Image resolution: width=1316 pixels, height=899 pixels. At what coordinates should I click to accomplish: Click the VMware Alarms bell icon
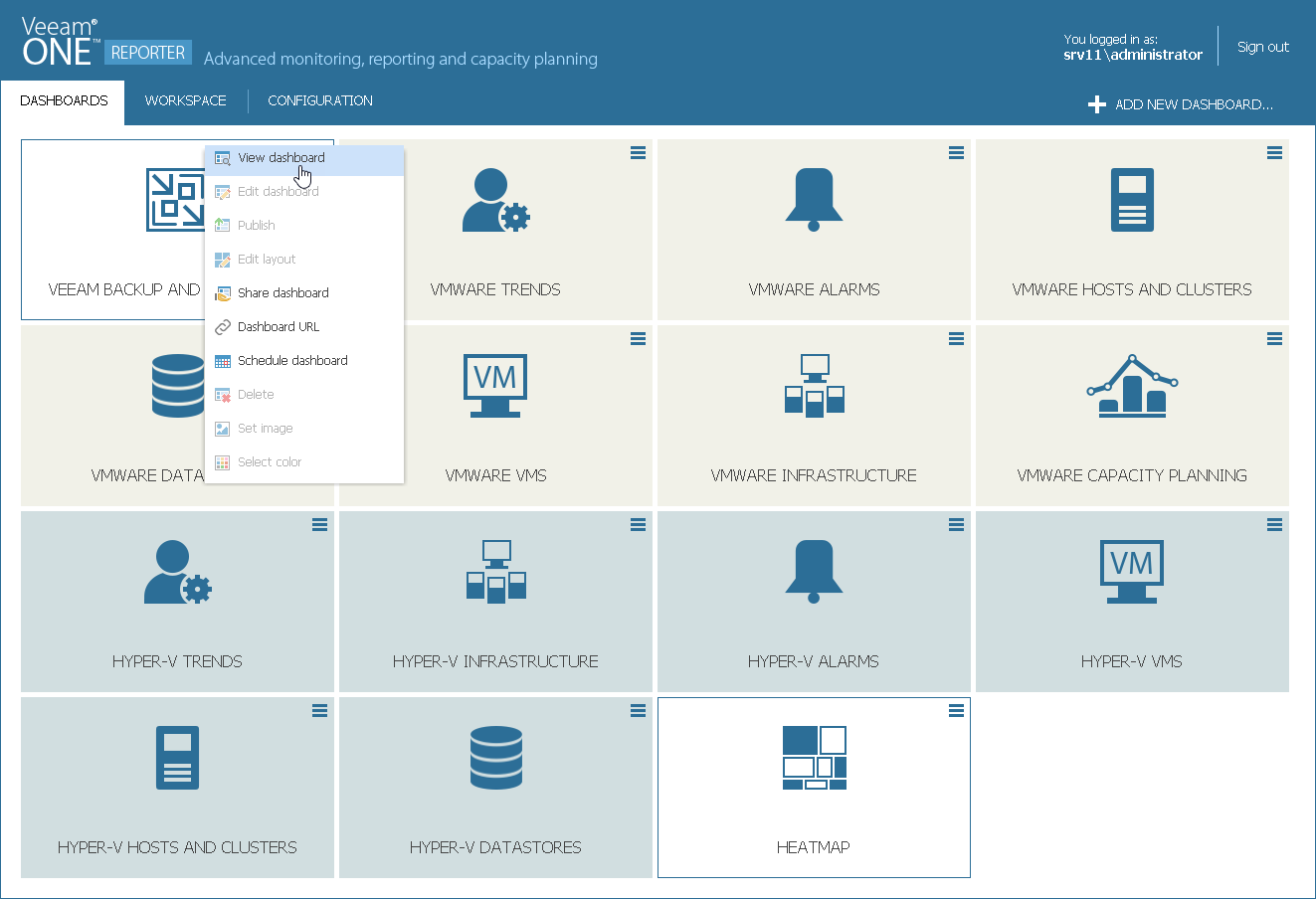[814, 200]
